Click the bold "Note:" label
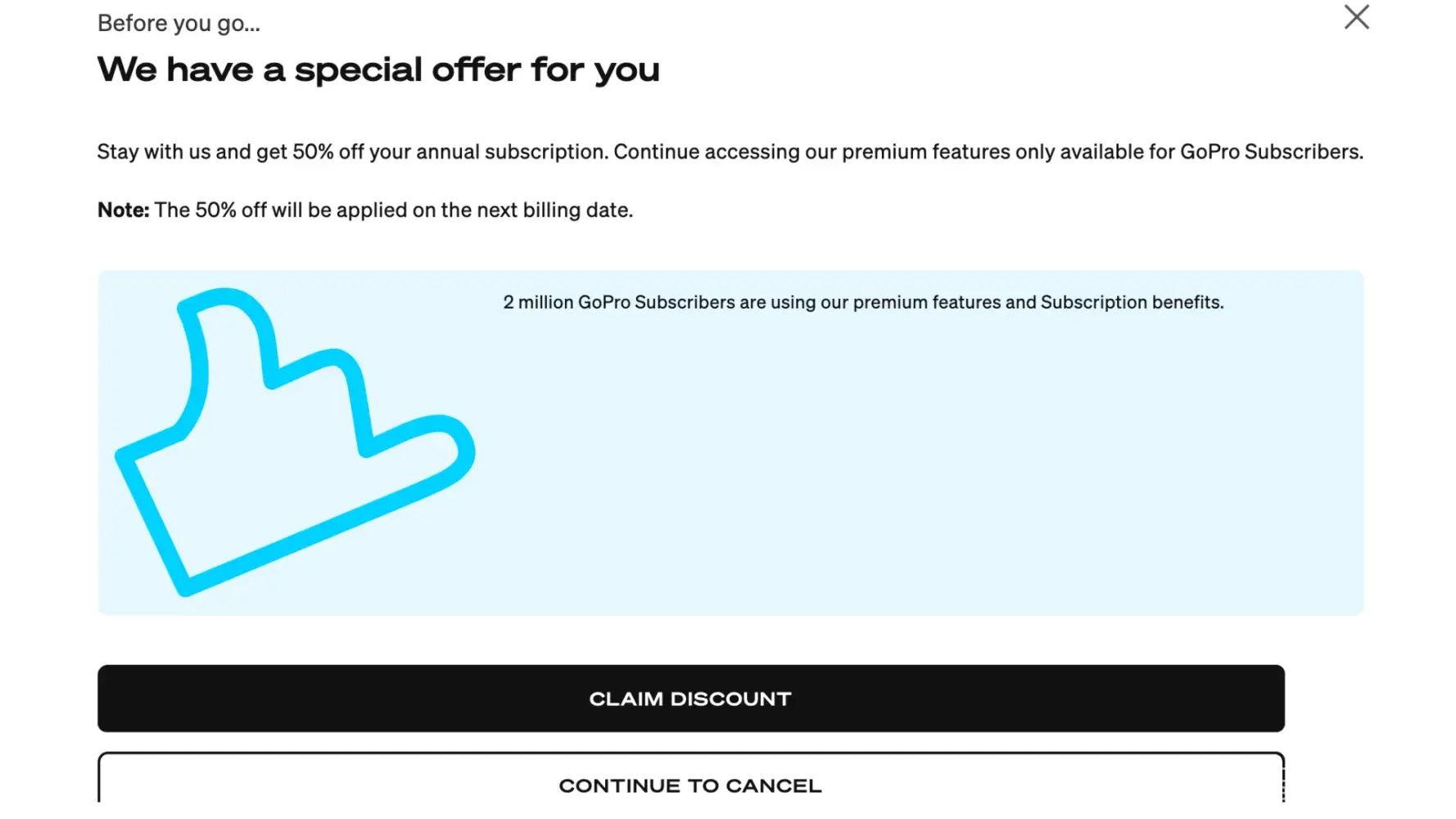 123,210
